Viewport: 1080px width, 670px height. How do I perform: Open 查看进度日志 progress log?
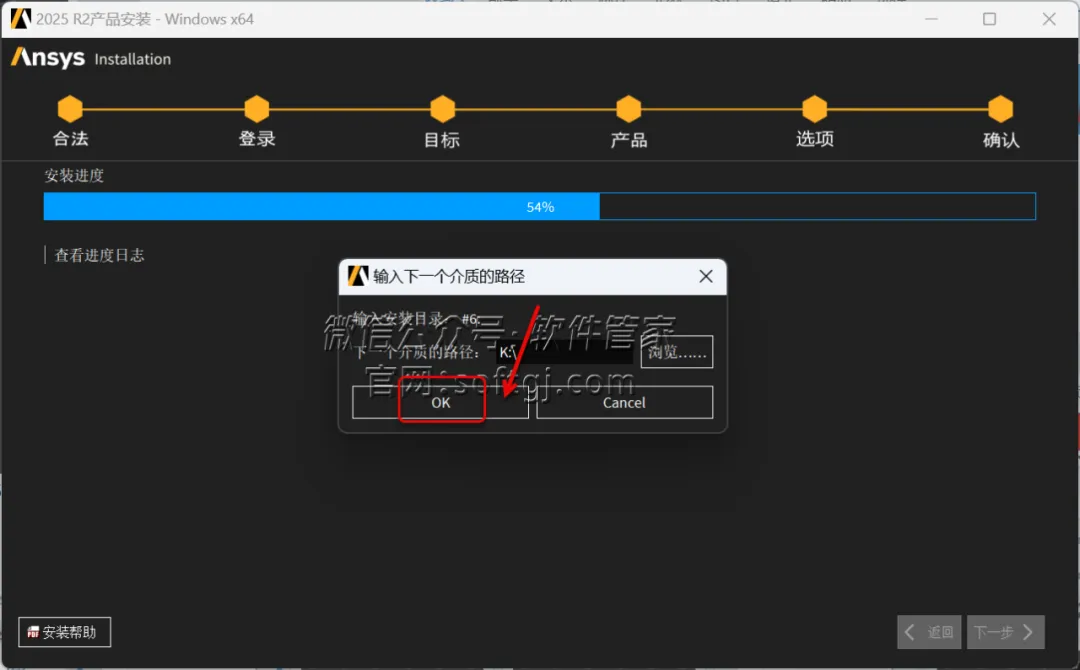tap(99, 255)
